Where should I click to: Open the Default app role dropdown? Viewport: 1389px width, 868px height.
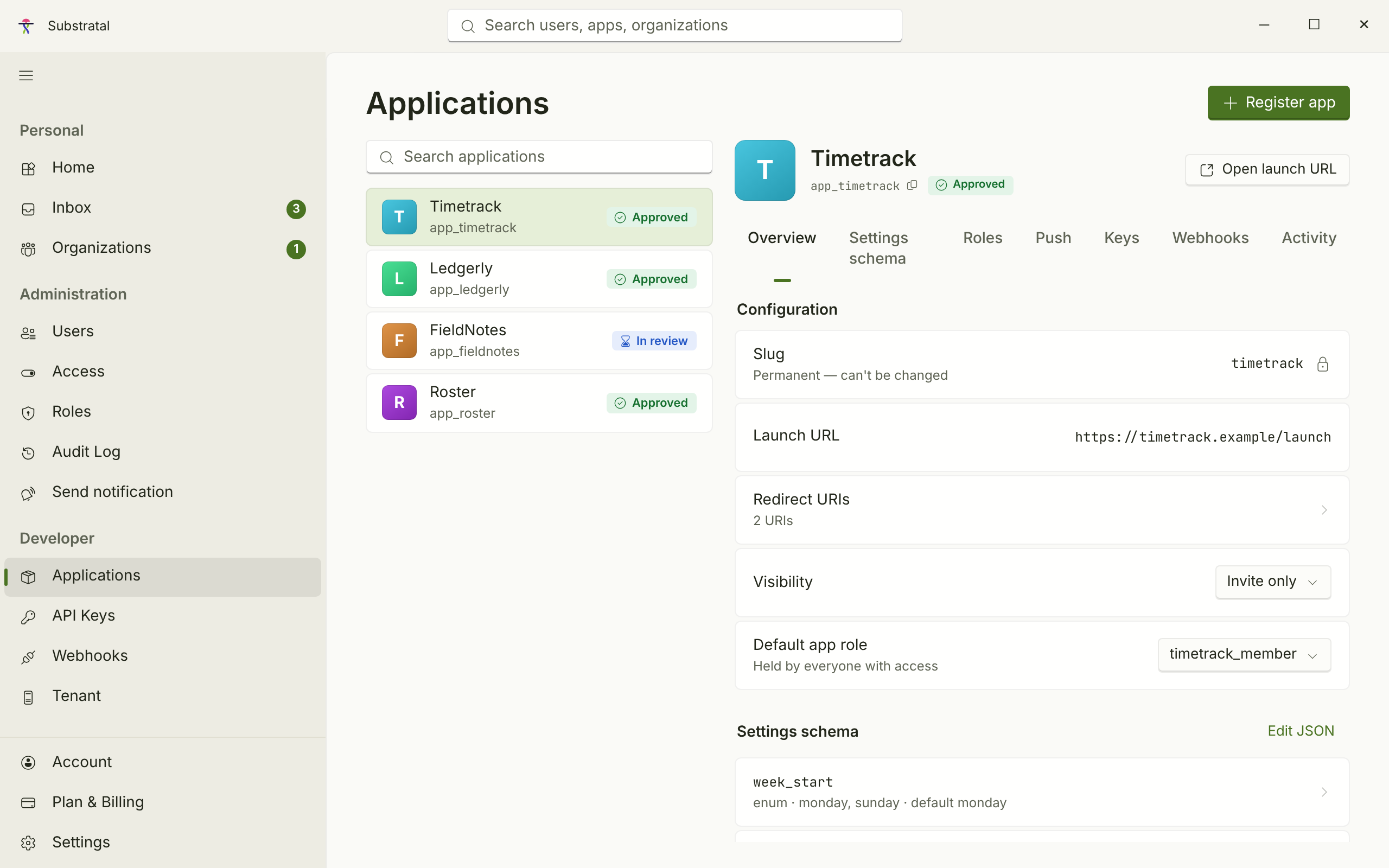(x=1244, y=654)
